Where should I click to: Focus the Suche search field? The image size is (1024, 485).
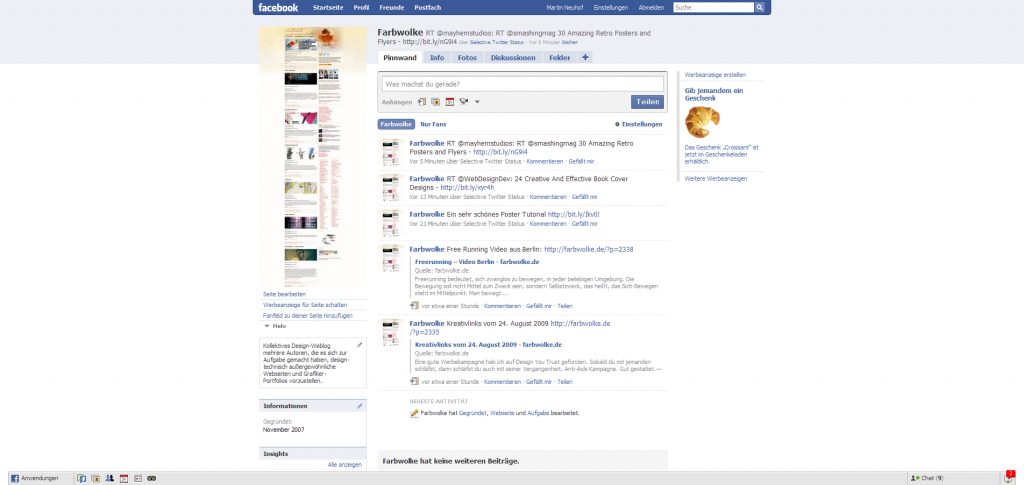click(x=713, y=8)
